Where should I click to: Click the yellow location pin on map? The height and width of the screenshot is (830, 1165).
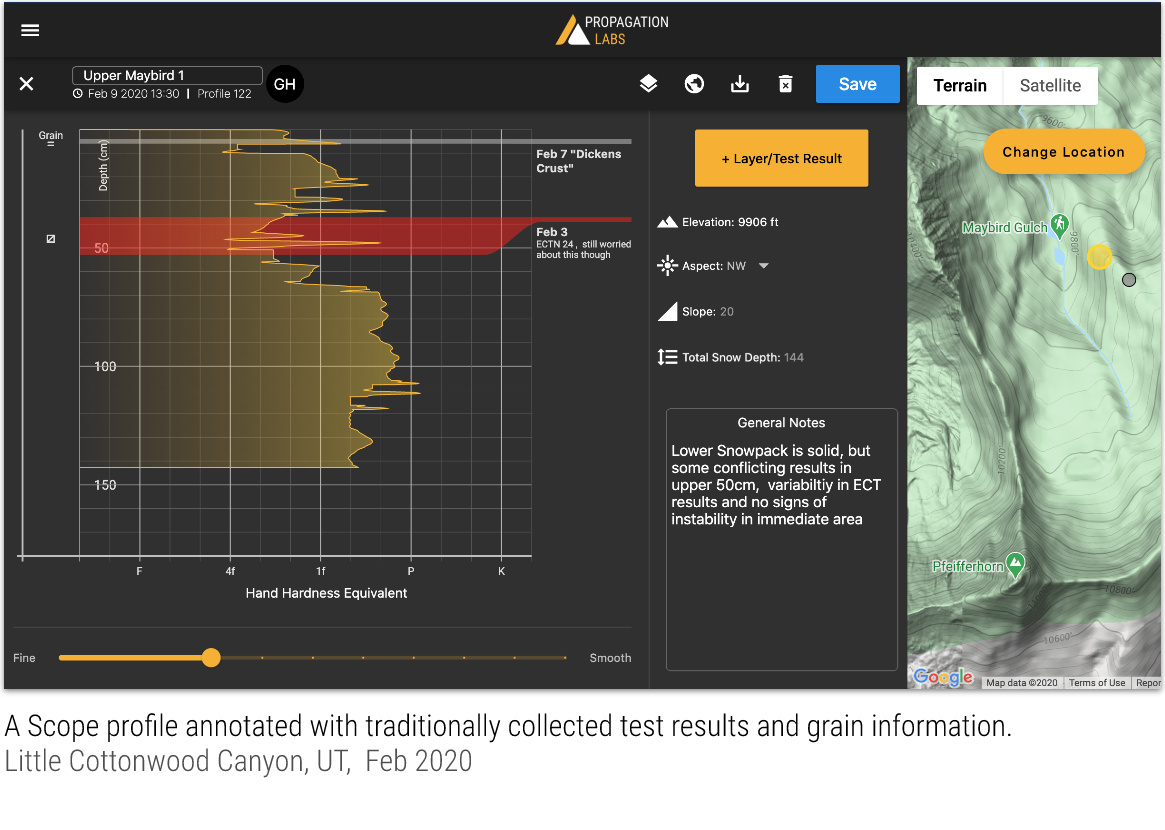[x=1099, y=257]
